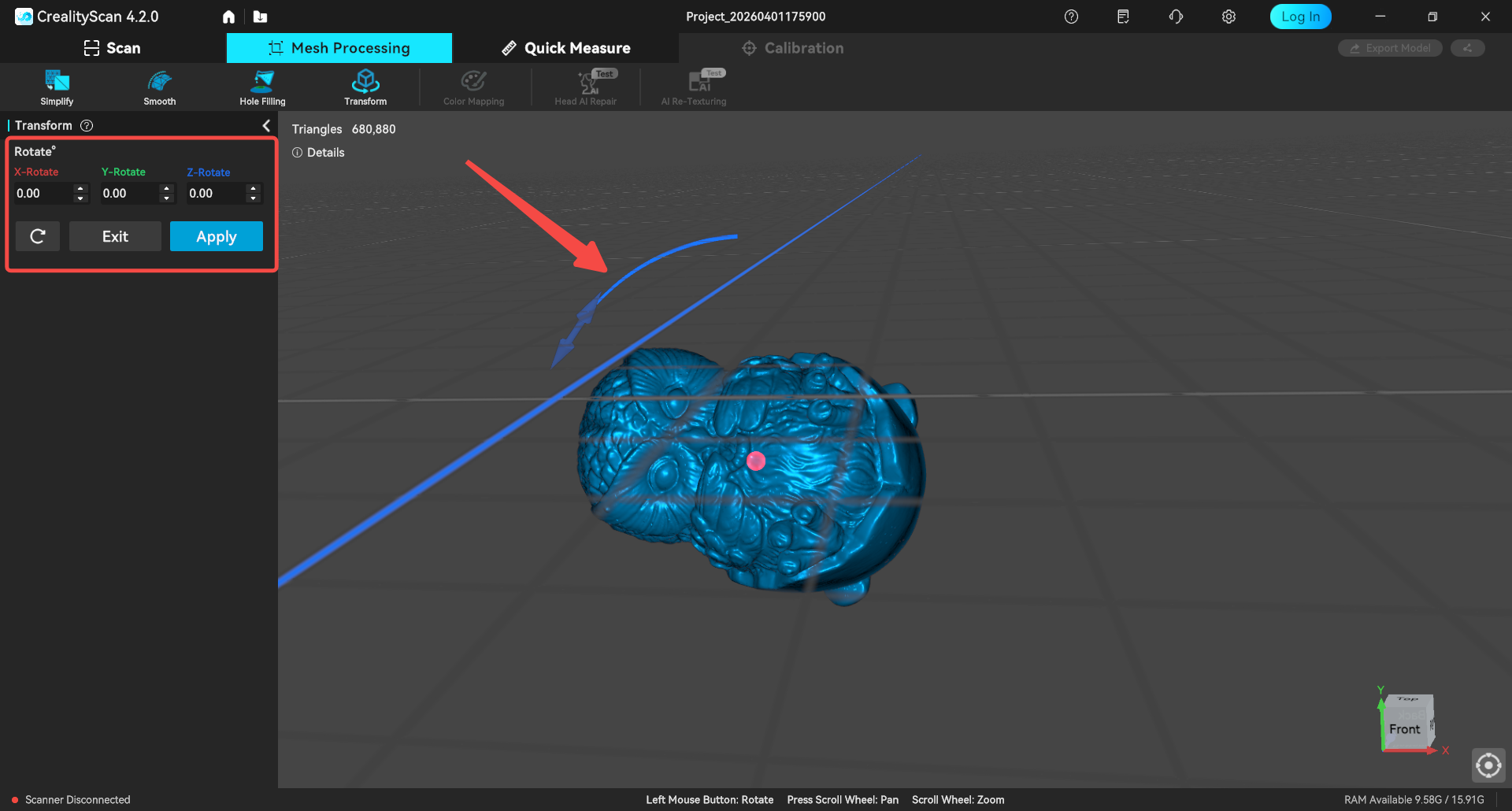Click the Y-Rotate input field
Viewport: 1512px width, 811px height.
point(128,194)
